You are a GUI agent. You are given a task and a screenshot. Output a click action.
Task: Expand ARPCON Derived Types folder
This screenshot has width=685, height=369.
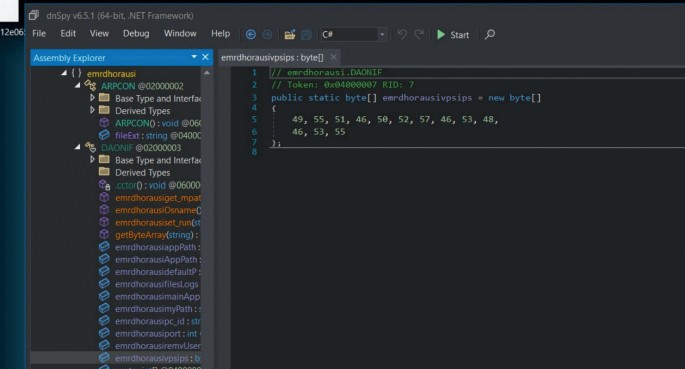92,110
